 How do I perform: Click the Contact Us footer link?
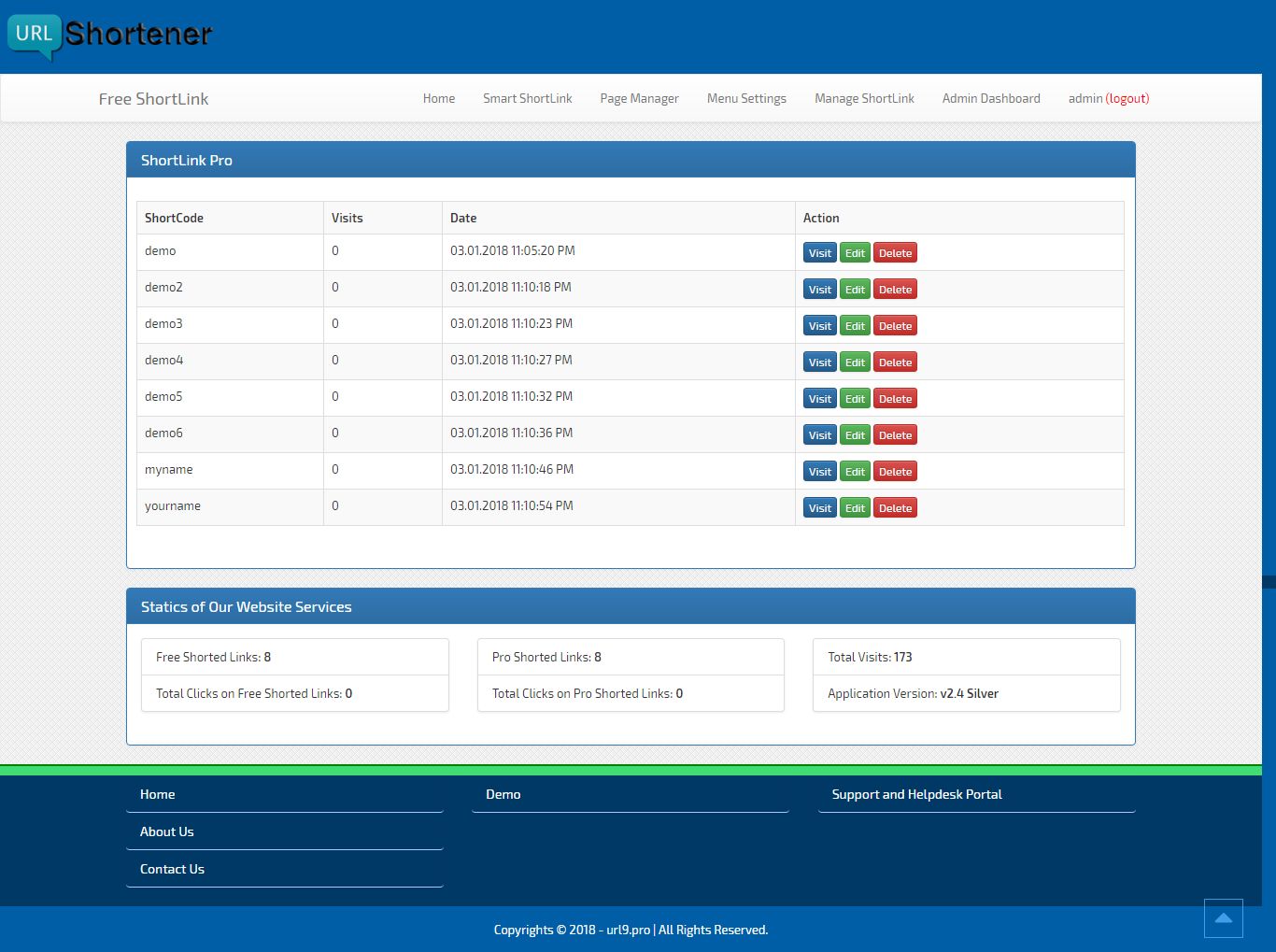coord(172,869)
